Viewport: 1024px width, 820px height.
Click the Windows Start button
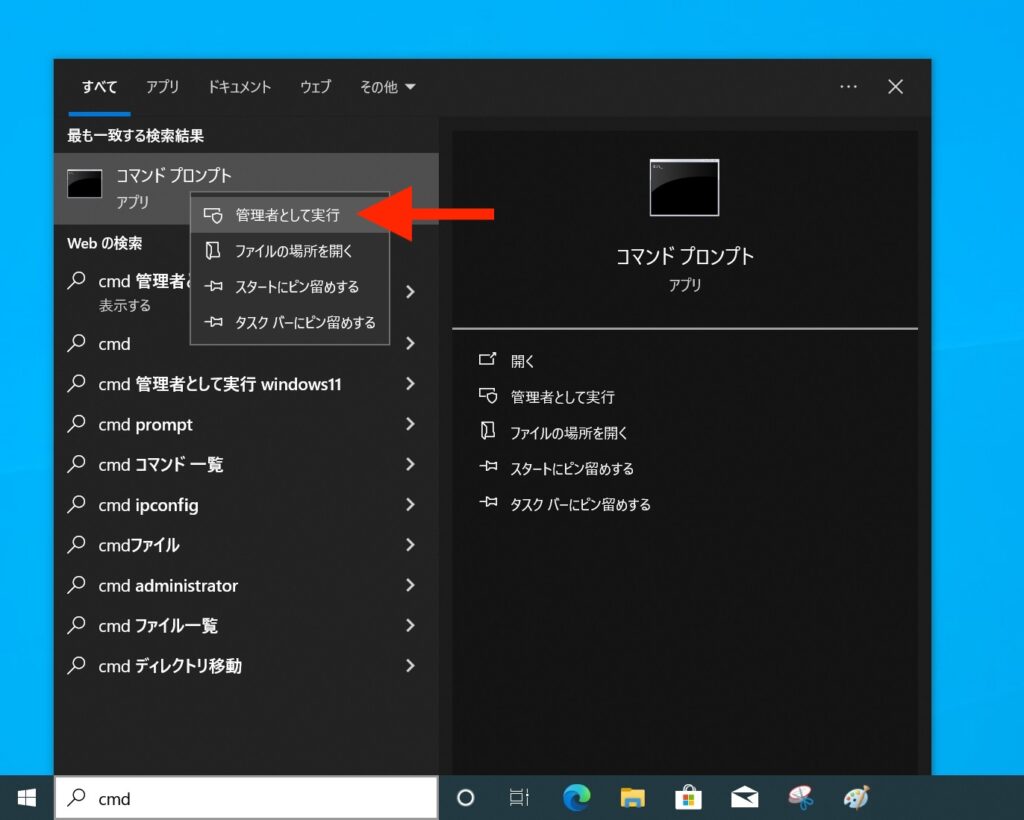pos(27,797)
